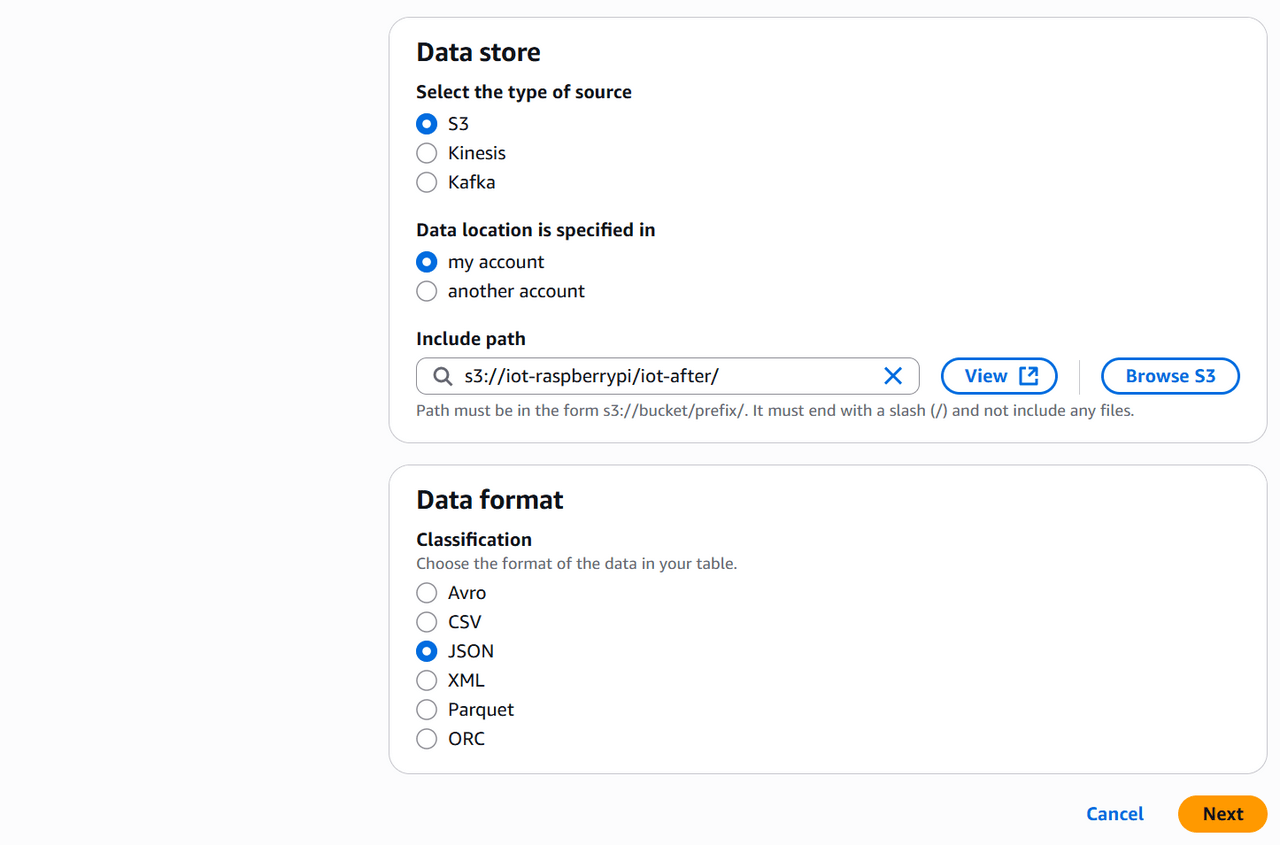1280x845 pixels.
Task: Choose Kafka as the source type
Action: pyautogui.click(x=427, y=182)
